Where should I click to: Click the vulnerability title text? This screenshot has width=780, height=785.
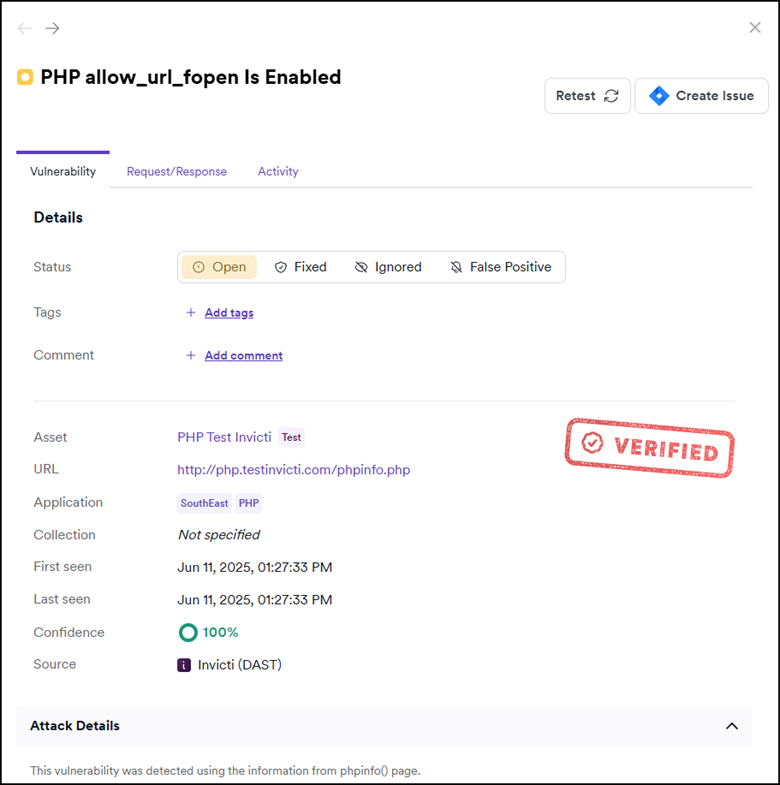pyautogui.click(x=191, y=77)
